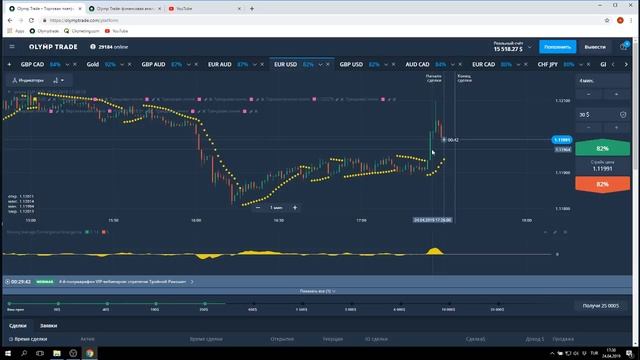Close the GBP USD asset tab
The image size is (640, 360).
click(x=393, y=64)
